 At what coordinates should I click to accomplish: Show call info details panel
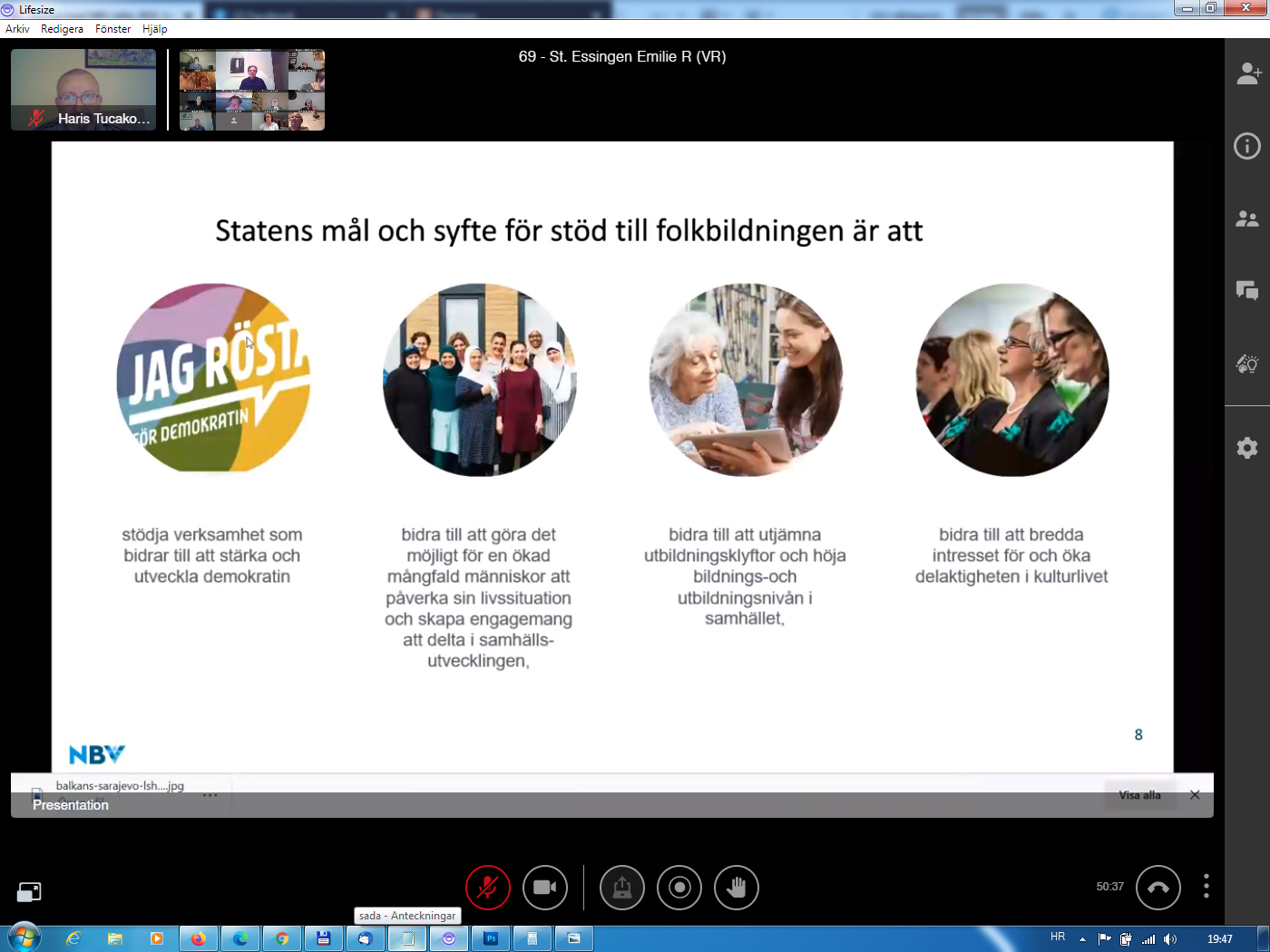(x=1247, y=146)
